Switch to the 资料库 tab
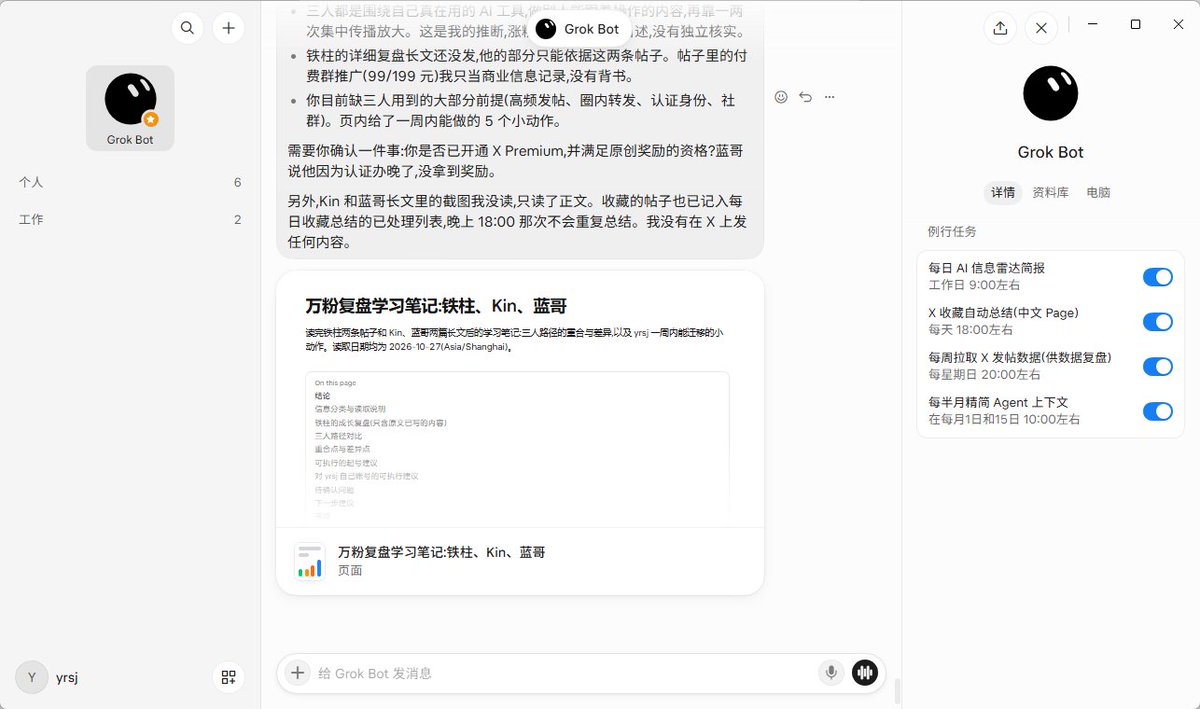1200x709 pixels. click(x=1050, y=192)
